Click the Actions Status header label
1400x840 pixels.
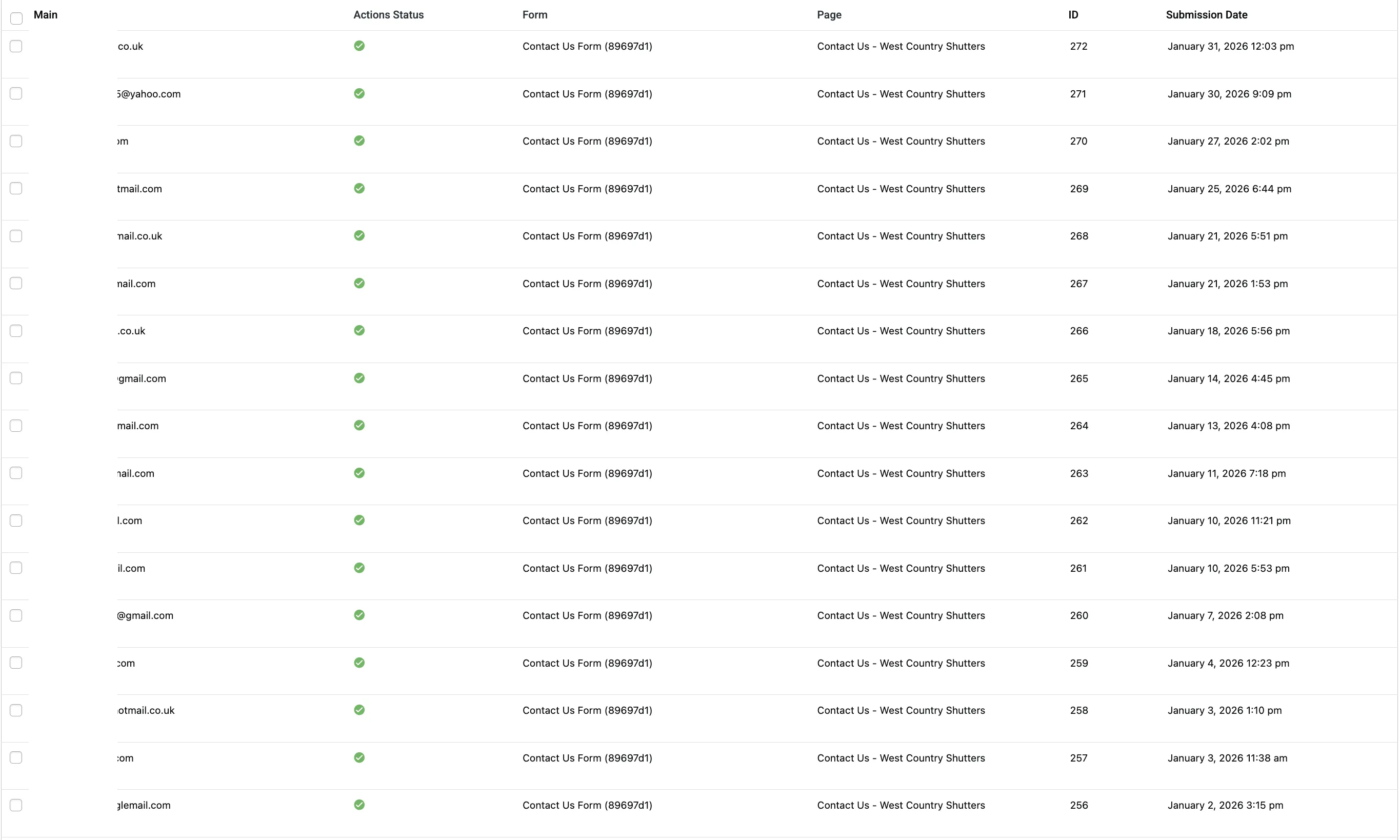(x=388, y=15)
